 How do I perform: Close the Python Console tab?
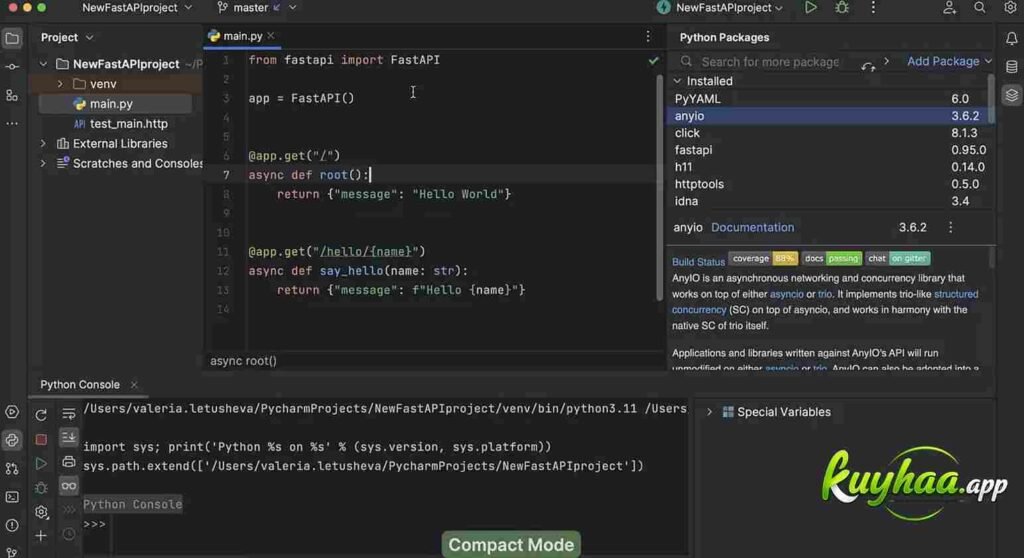[x=134, y=385]
